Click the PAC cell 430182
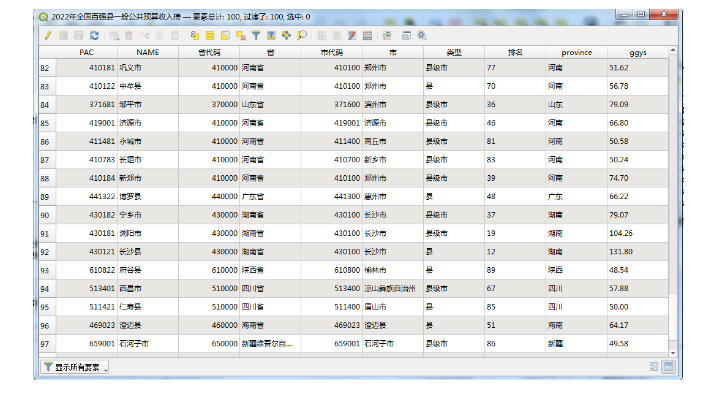 pyautogui.click(x=87, y=214)
